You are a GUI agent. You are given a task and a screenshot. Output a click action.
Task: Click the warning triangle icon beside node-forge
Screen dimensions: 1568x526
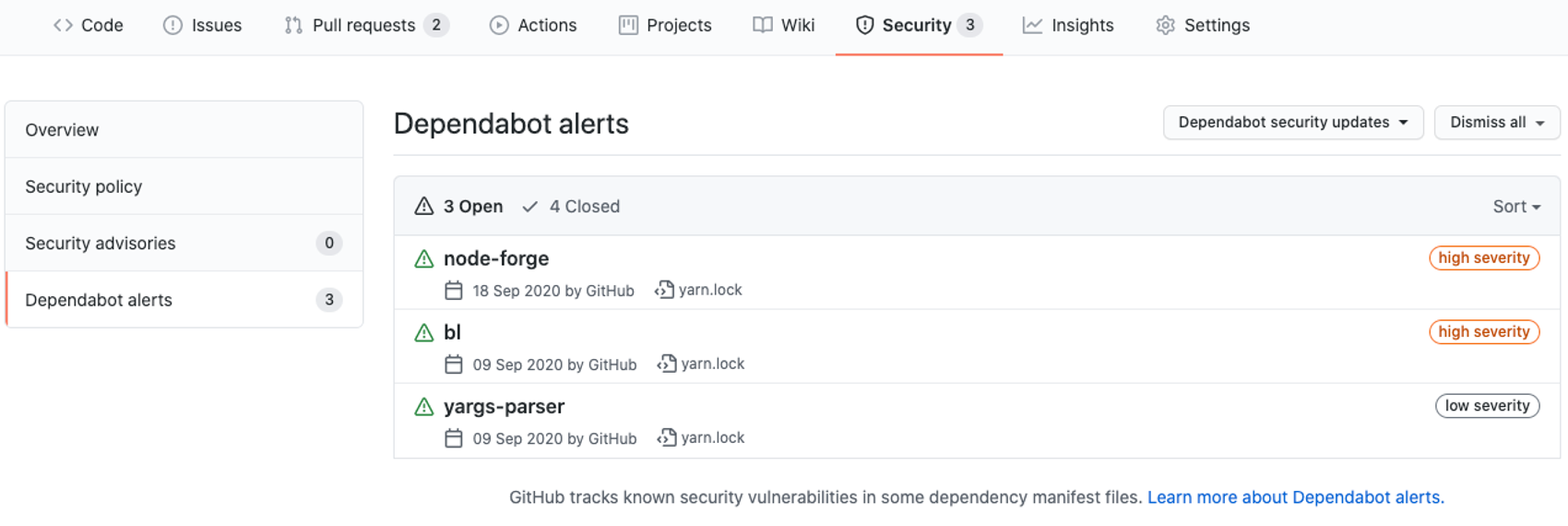[x=424, y=259]
